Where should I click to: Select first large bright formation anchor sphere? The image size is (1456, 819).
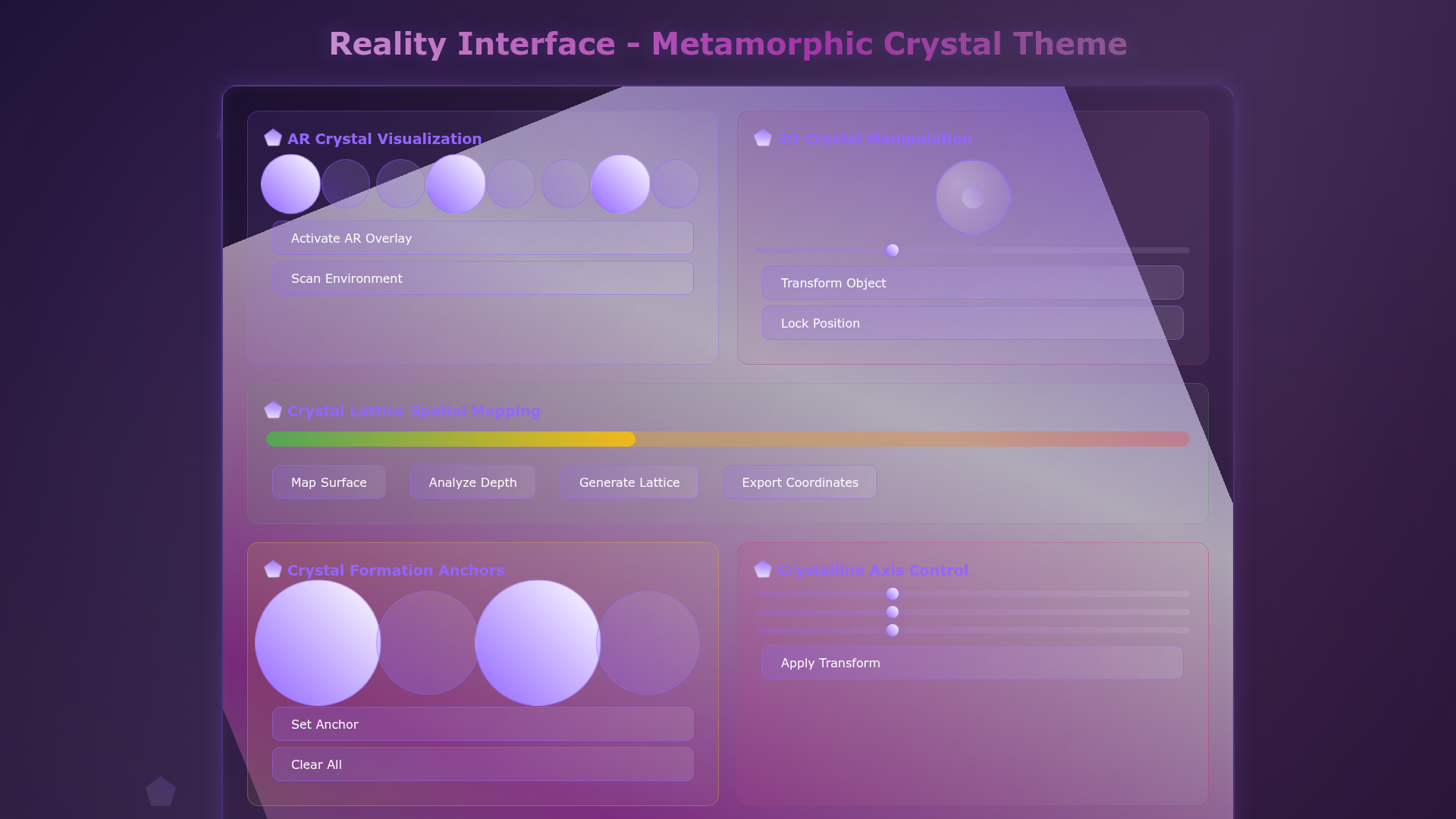[317, 643]
